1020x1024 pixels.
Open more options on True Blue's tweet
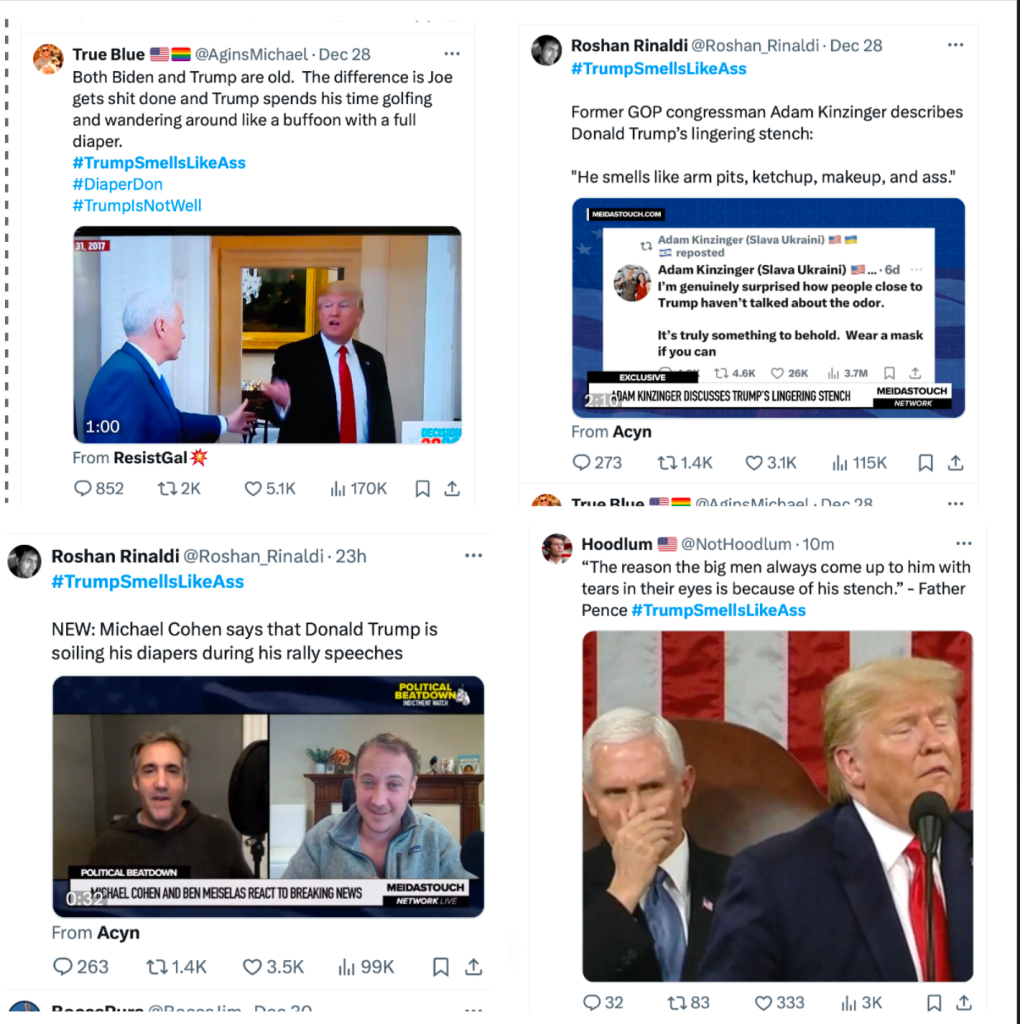click(452, 54)
